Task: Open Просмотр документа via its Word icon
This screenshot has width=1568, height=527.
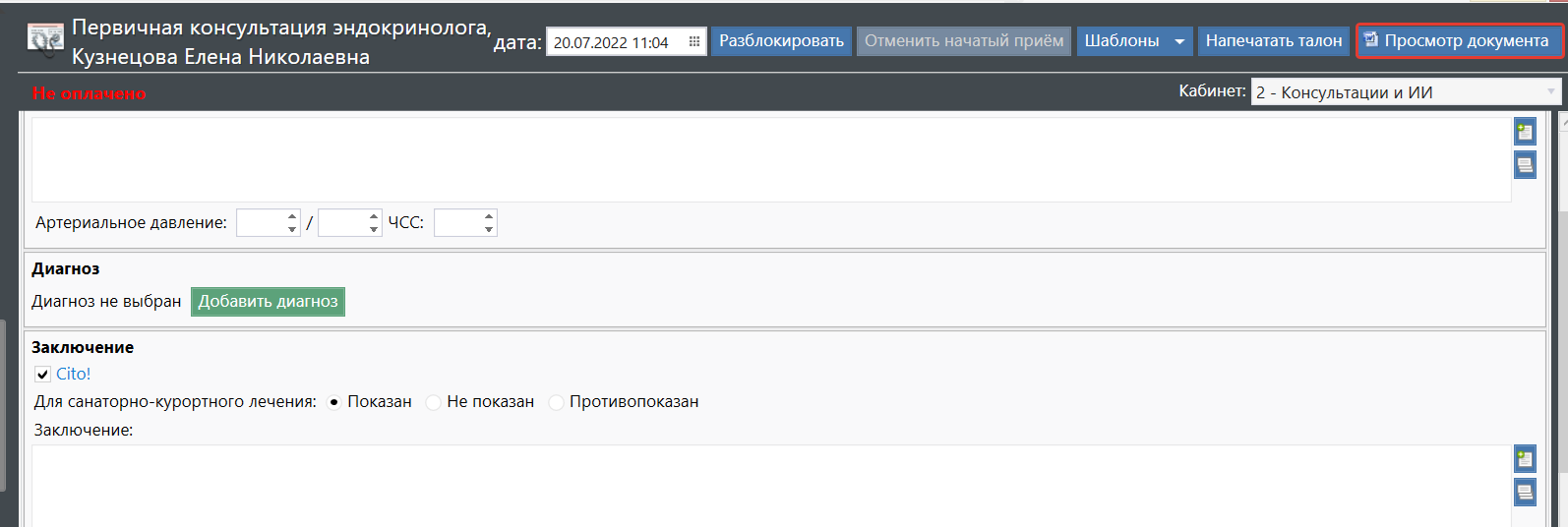Action: pos(1371,40)
